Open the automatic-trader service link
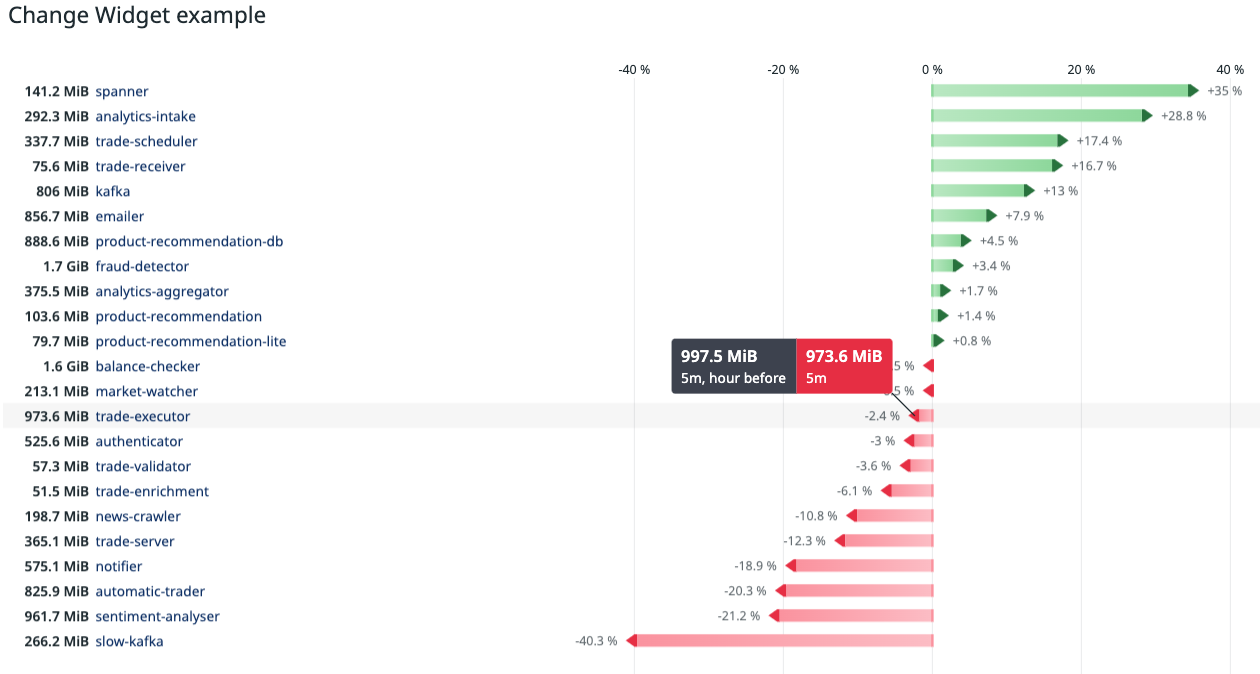Screen dimensions: 1260x674 click(x=150, y=591)
